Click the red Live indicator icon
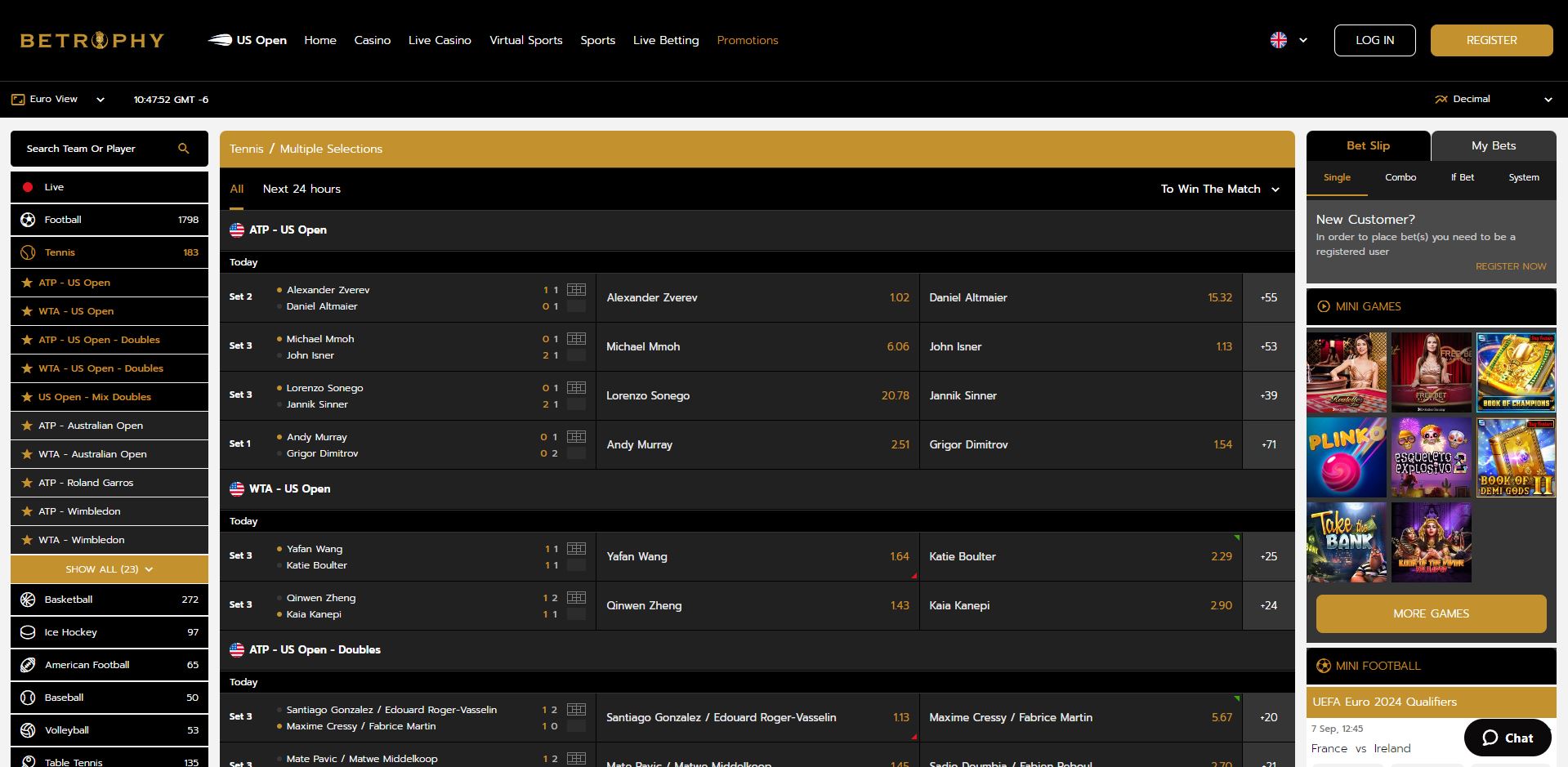Screen dimensions: 1568x767 (28, 187)
